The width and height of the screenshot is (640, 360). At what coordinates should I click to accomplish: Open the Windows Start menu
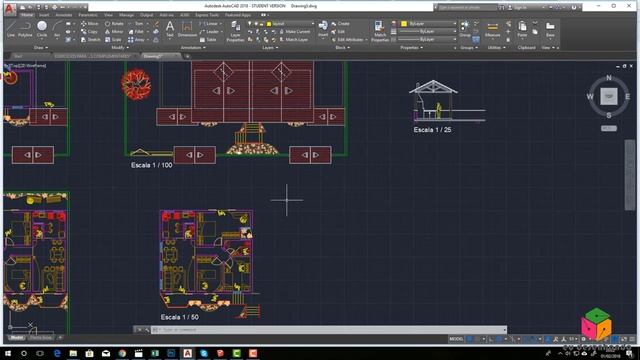tap(7, 353)
